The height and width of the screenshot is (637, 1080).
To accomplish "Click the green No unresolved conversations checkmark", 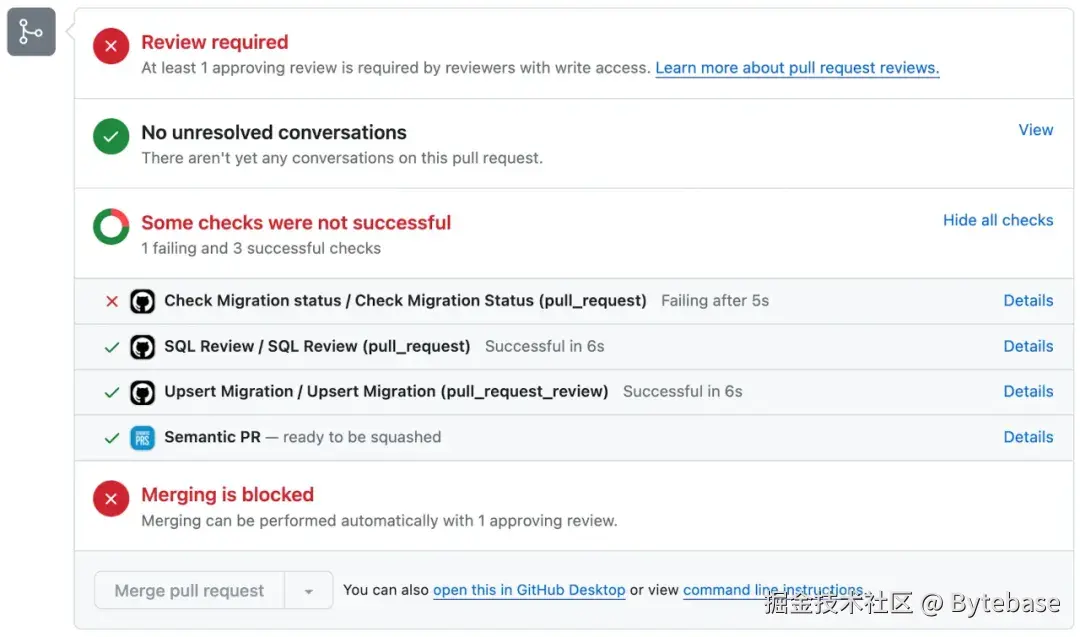I will 111,137.
